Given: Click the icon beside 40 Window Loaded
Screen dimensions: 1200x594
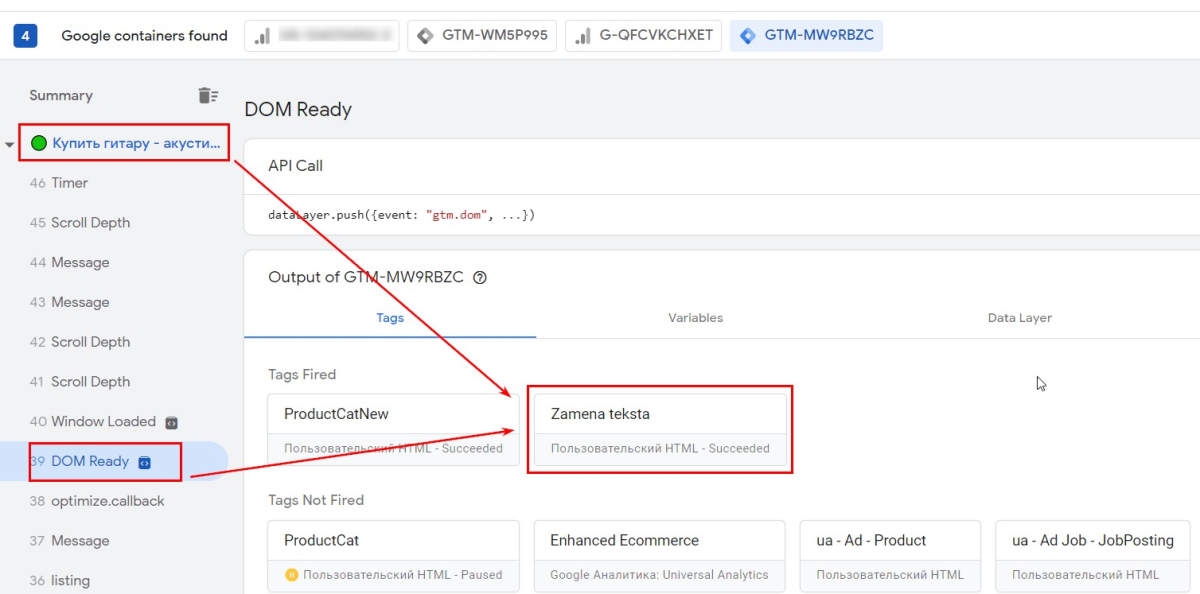Looking at the screenshot, I should [x=171, y=422].
